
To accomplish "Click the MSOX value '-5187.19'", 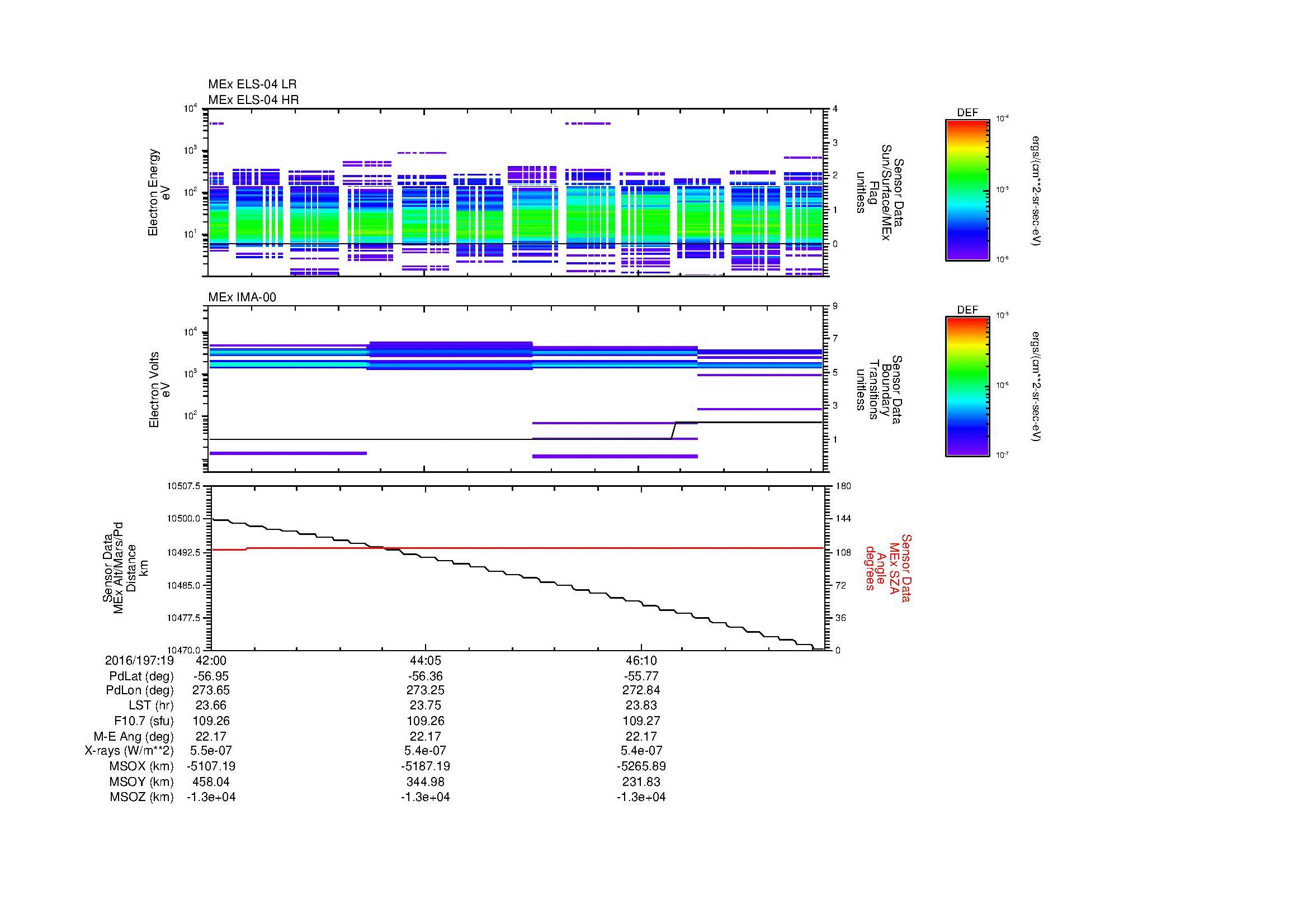I will (x=426, y=766).
